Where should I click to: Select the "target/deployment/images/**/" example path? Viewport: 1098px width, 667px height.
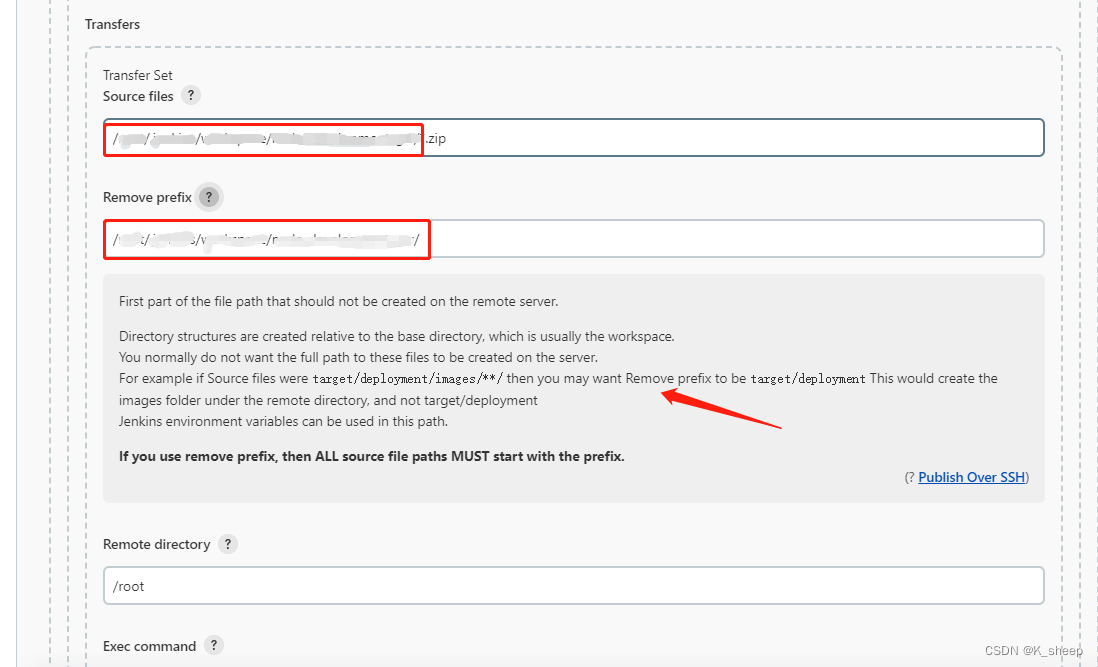(408, 379)
